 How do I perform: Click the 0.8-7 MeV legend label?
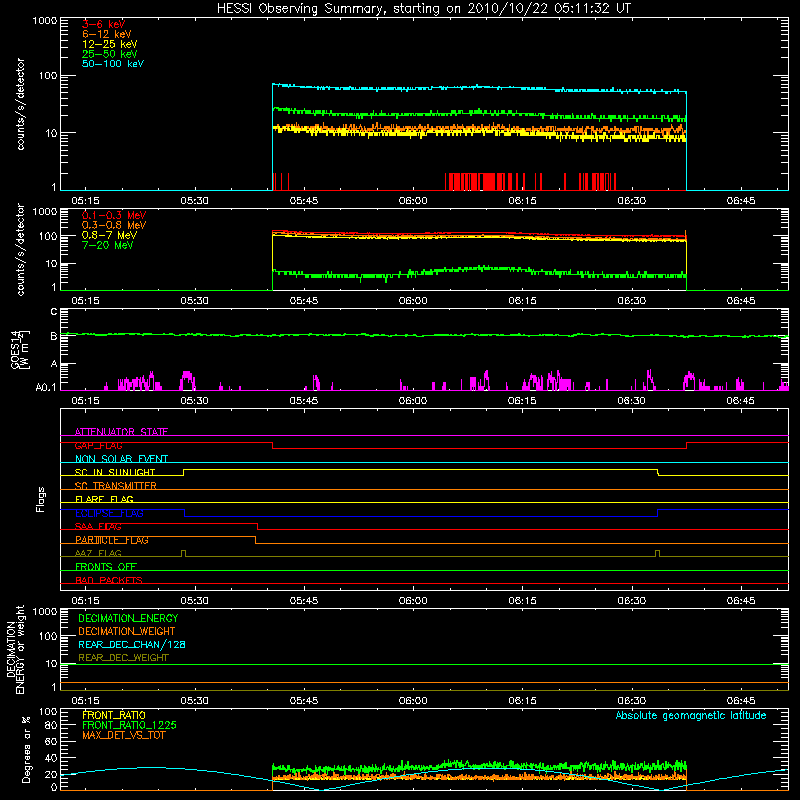tap(109, 235)
